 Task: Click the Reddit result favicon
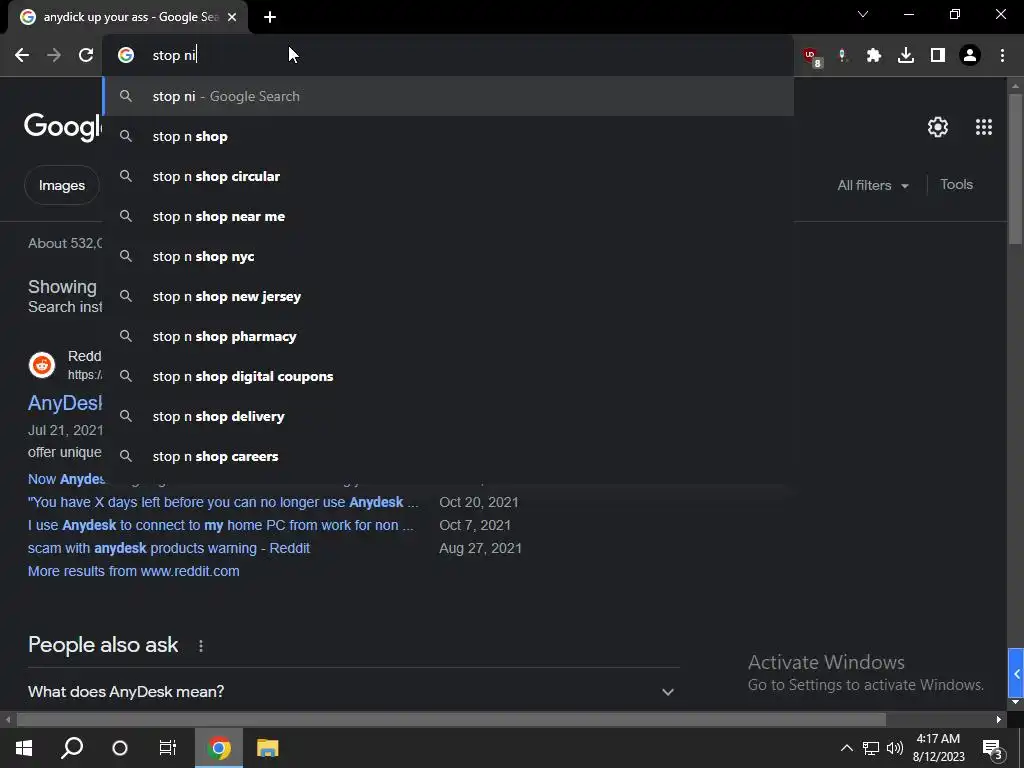coord(42,365)
